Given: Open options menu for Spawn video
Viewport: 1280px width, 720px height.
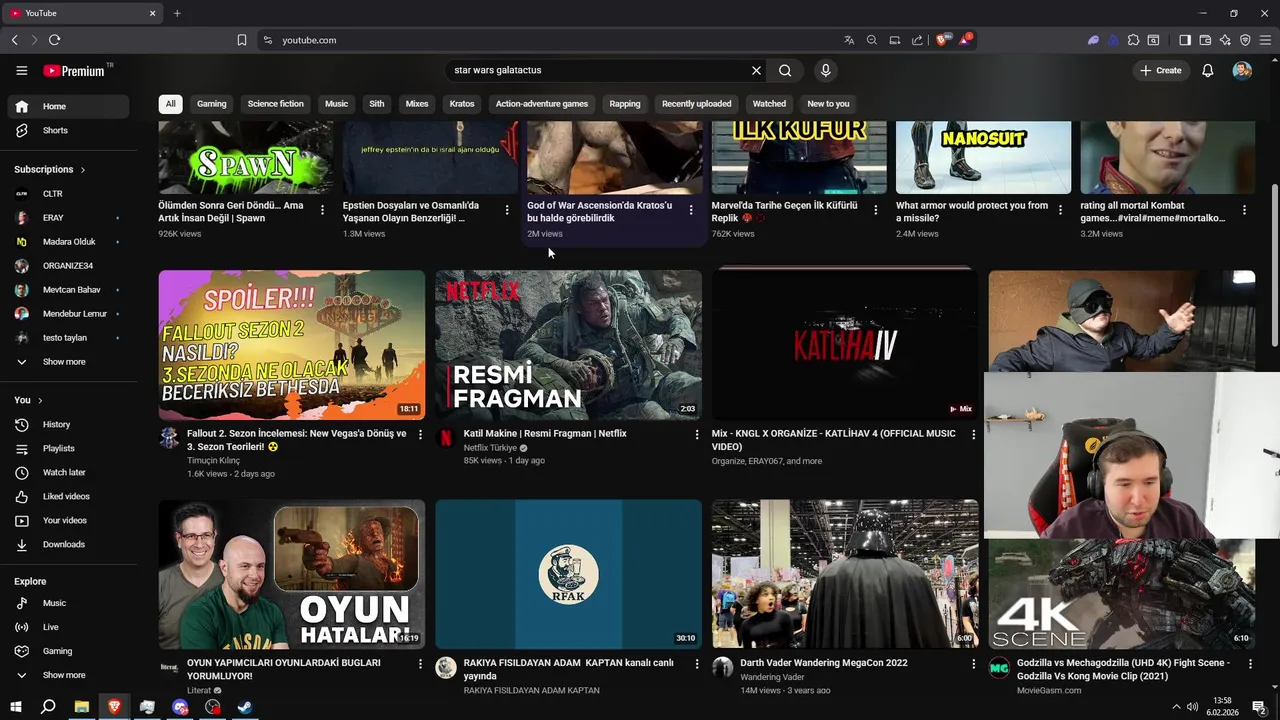Looking at the screenshot, I should coord(322,210).
